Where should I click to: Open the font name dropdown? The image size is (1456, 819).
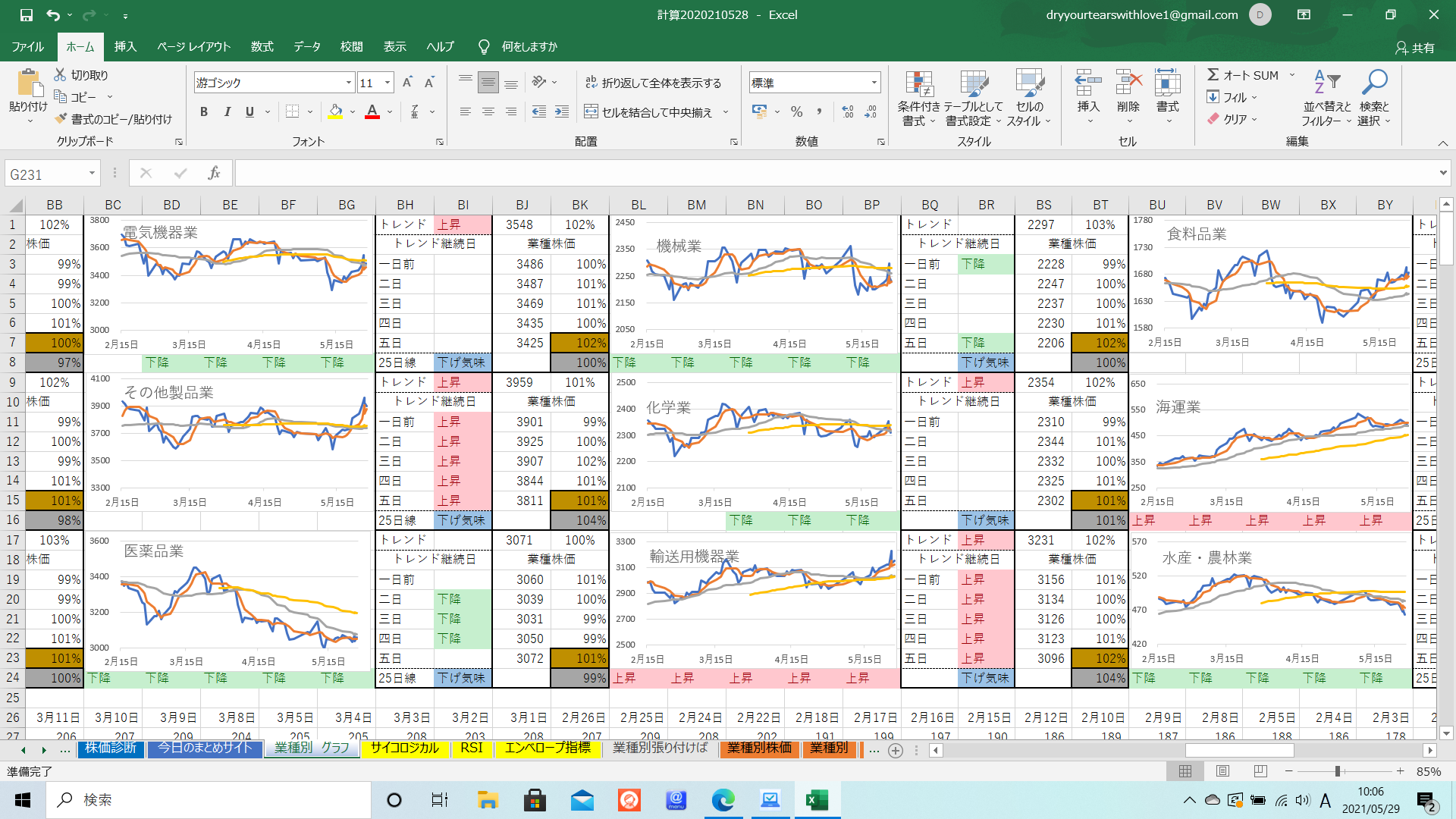pos(349,83)
